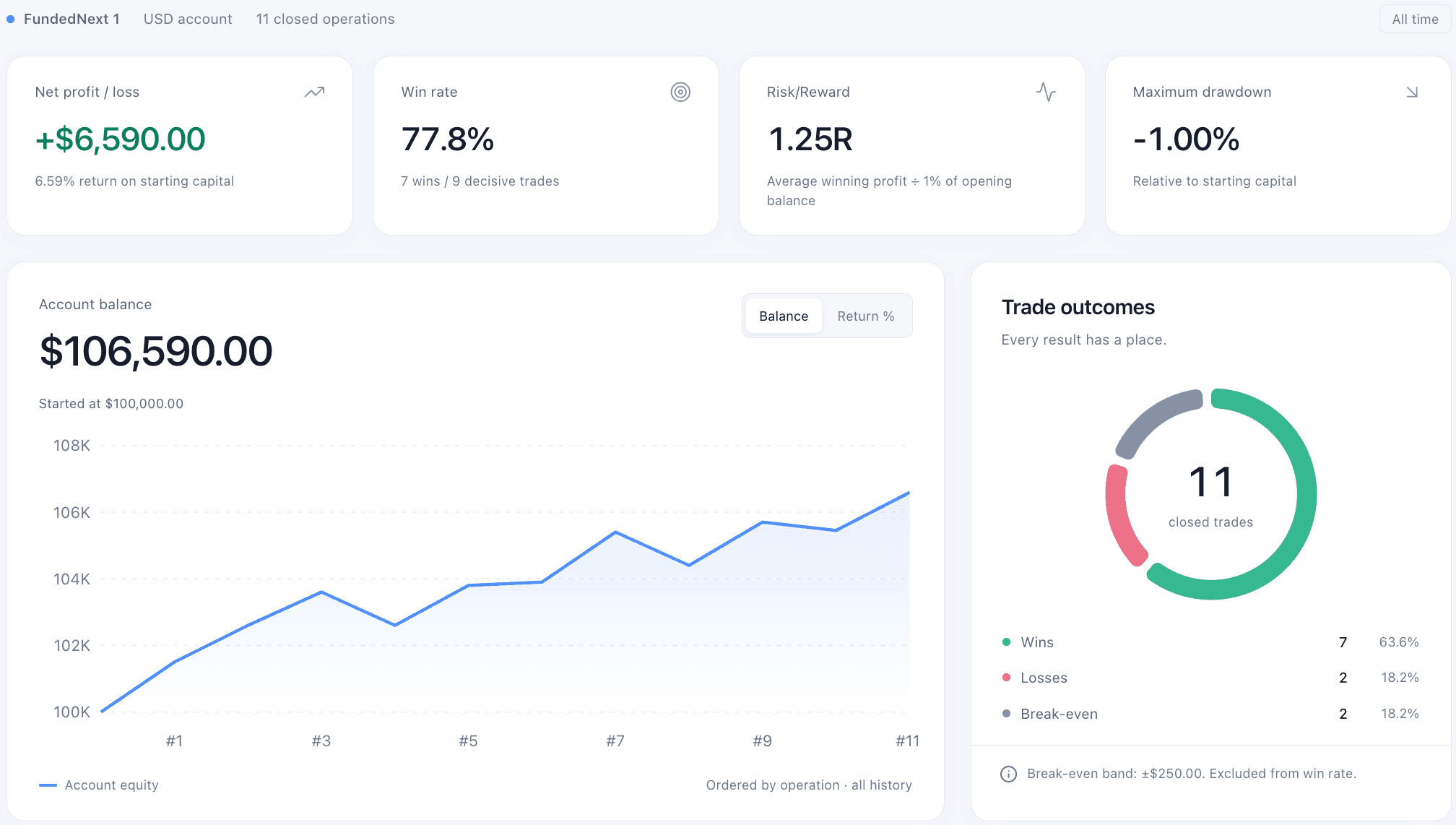
Task: Click the 11 closed operations label
Action: click(325, 20)
